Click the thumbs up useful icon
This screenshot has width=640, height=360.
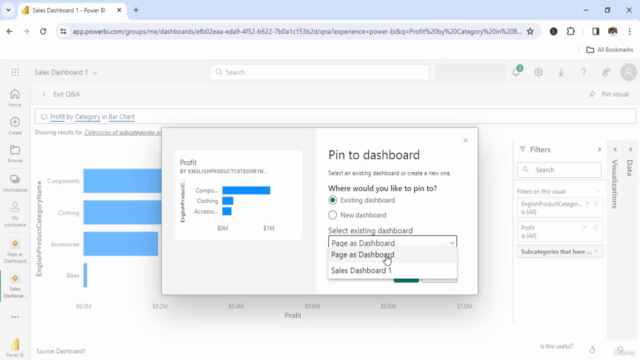point(592,350)
